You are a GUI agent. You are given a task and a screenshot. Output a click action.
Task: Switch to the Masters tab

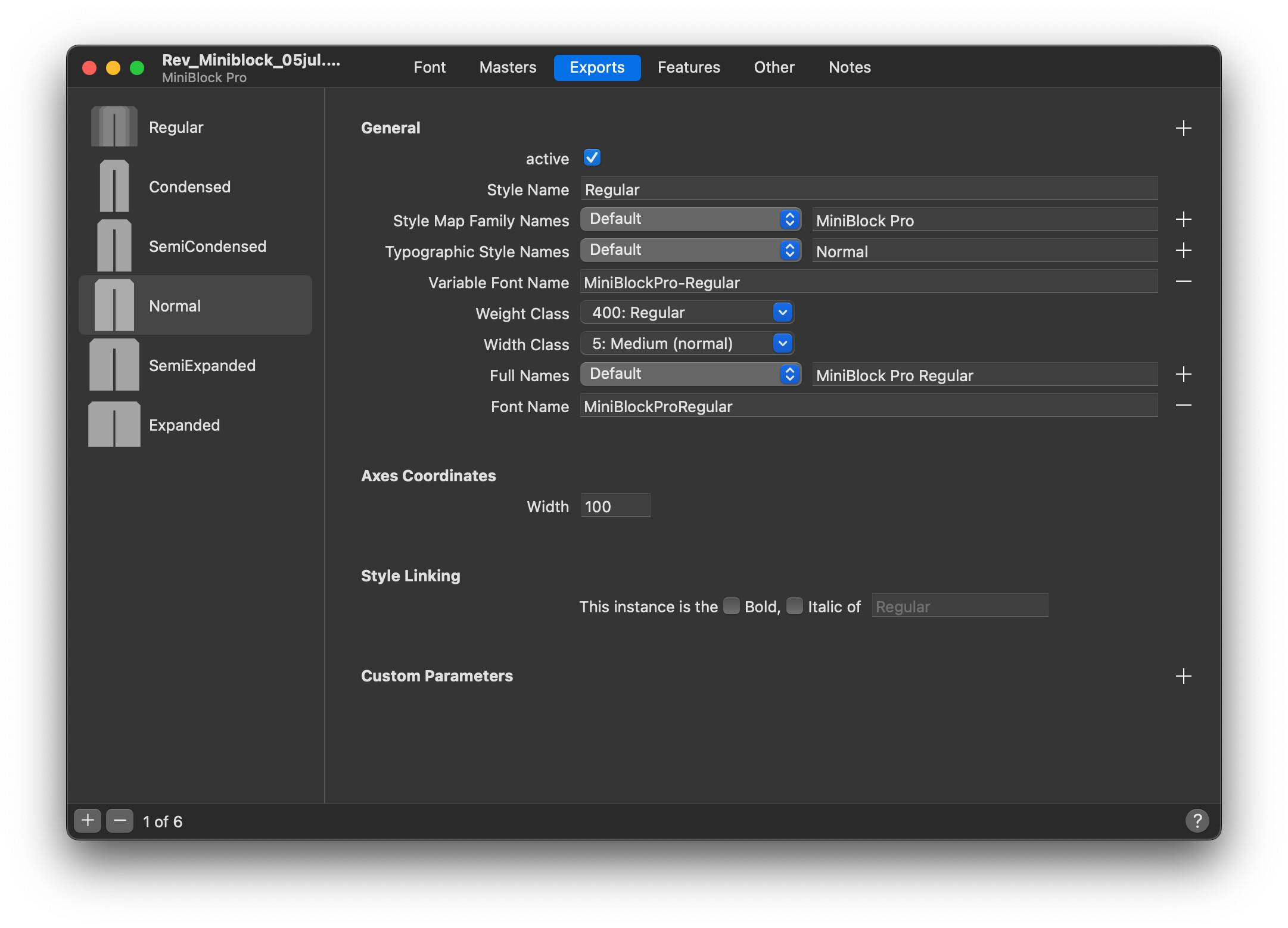(x=508, y=67)
